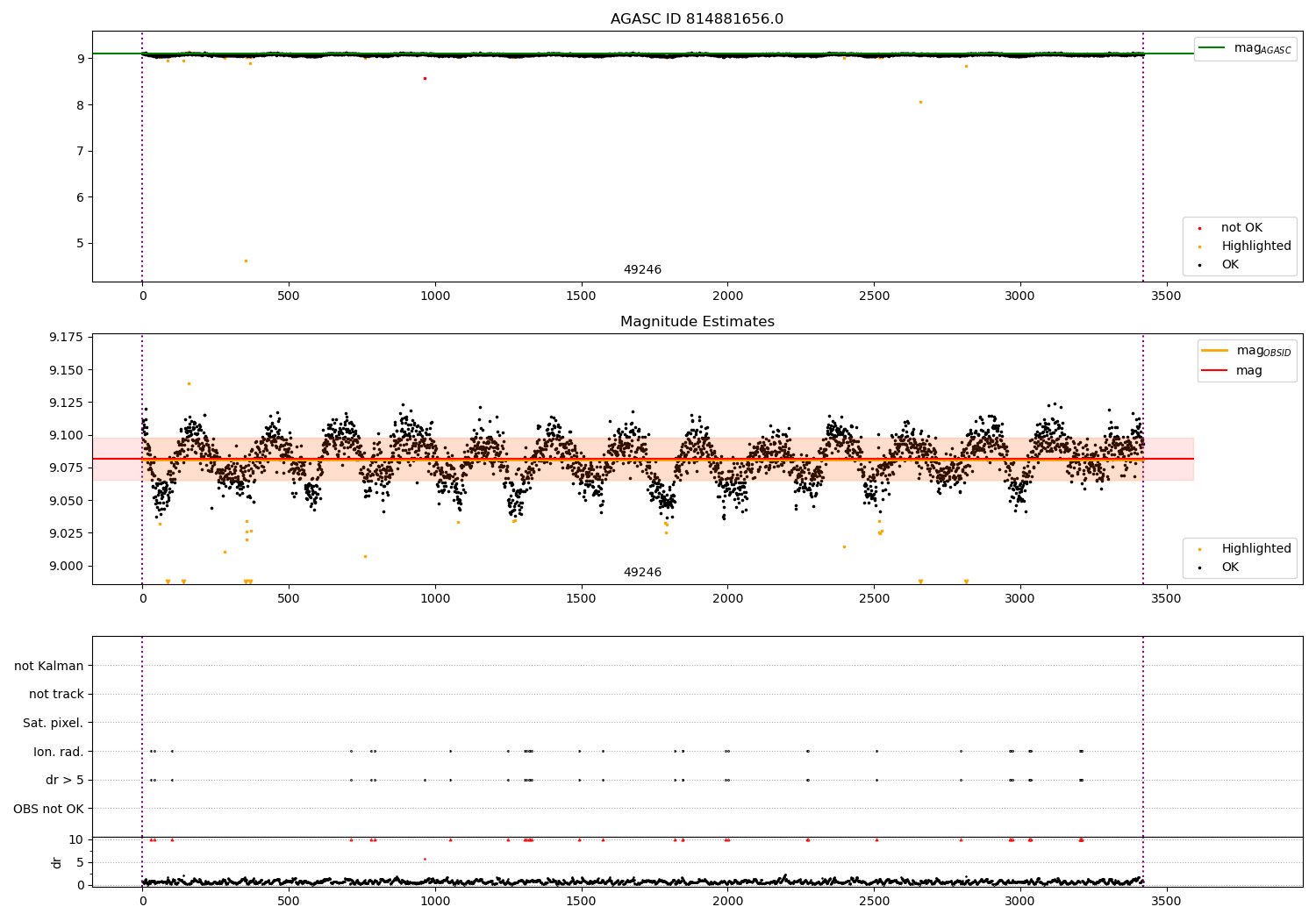Click the "Magnitude Estimates" plot title
Image resolution: width=1316 pixels, height=921 pixels.
point(697,322)
